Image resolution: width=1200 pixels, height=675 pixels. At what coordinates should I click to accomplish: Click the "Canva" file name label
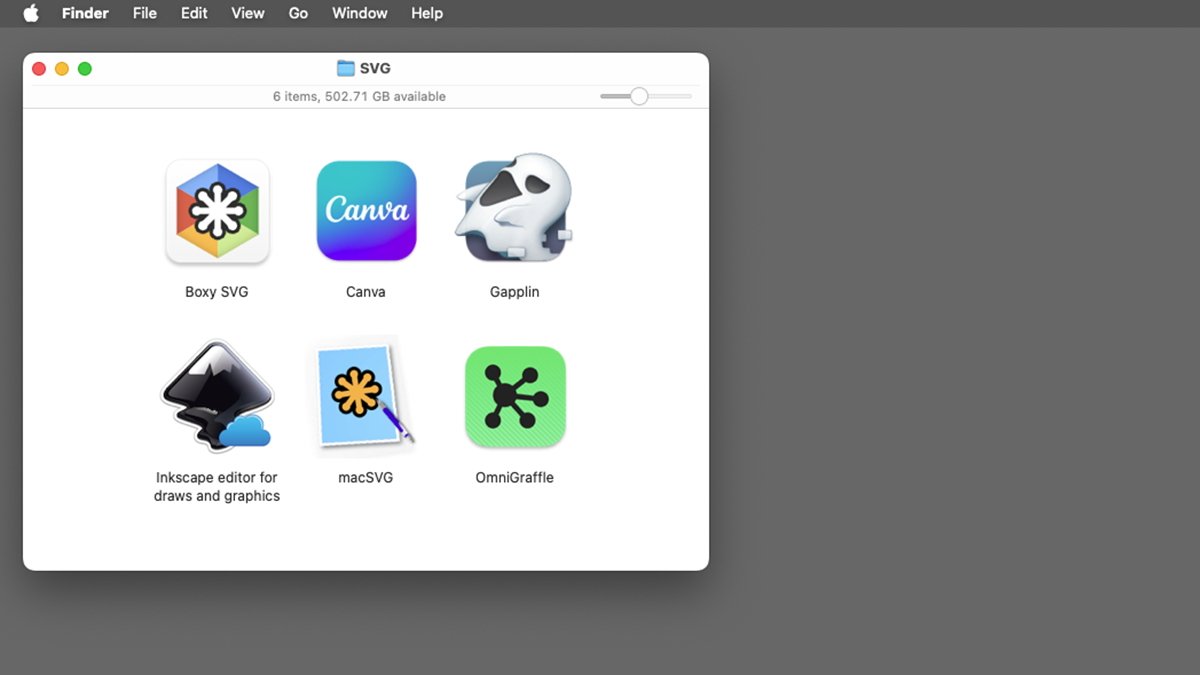point(366,292)
